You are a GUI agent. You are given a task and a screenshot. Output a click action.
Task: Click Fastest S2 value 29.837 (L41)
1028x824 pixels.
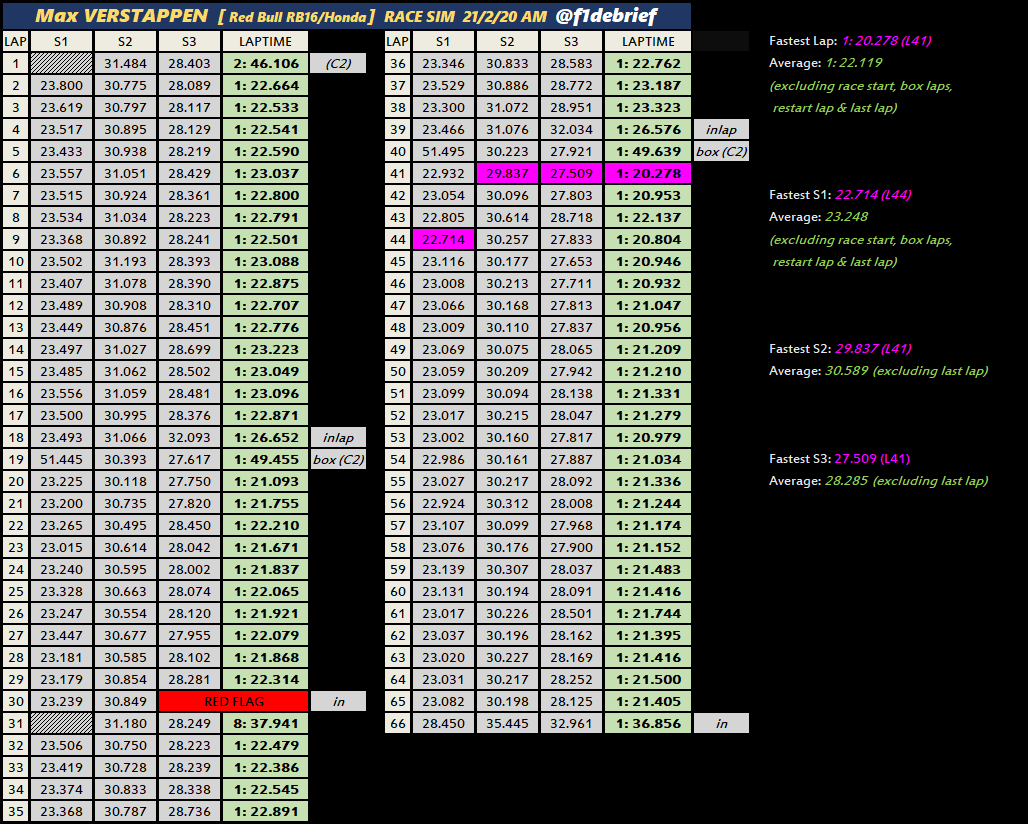click(x=873, y=349)
